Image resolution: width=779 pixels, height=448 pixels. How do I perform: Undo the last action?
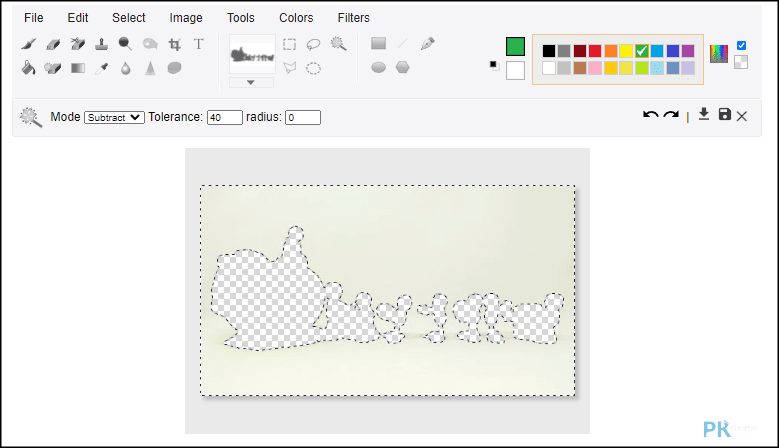tap(650, 115)
